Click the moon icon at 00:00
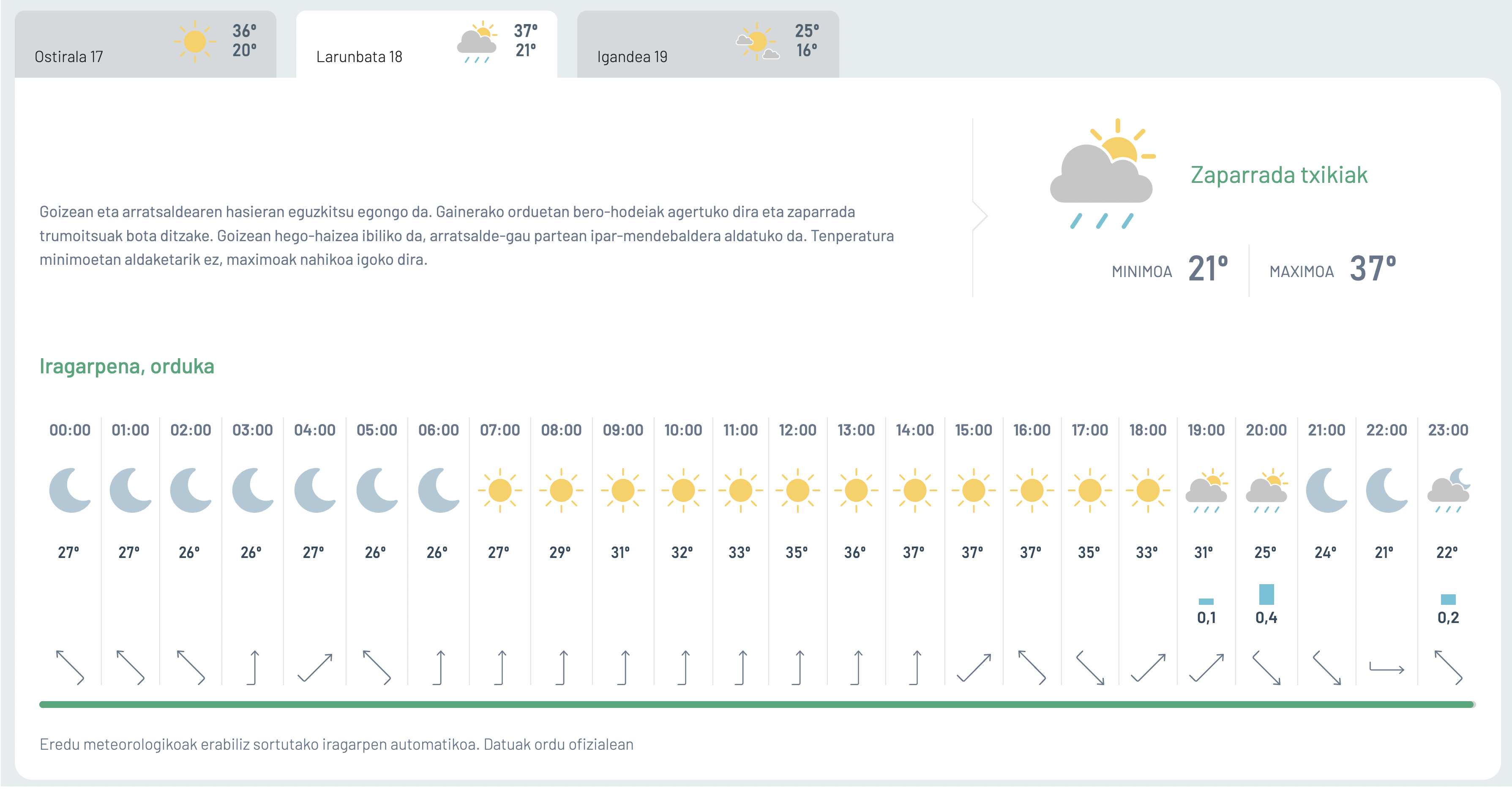 click(x=70, y=490)
